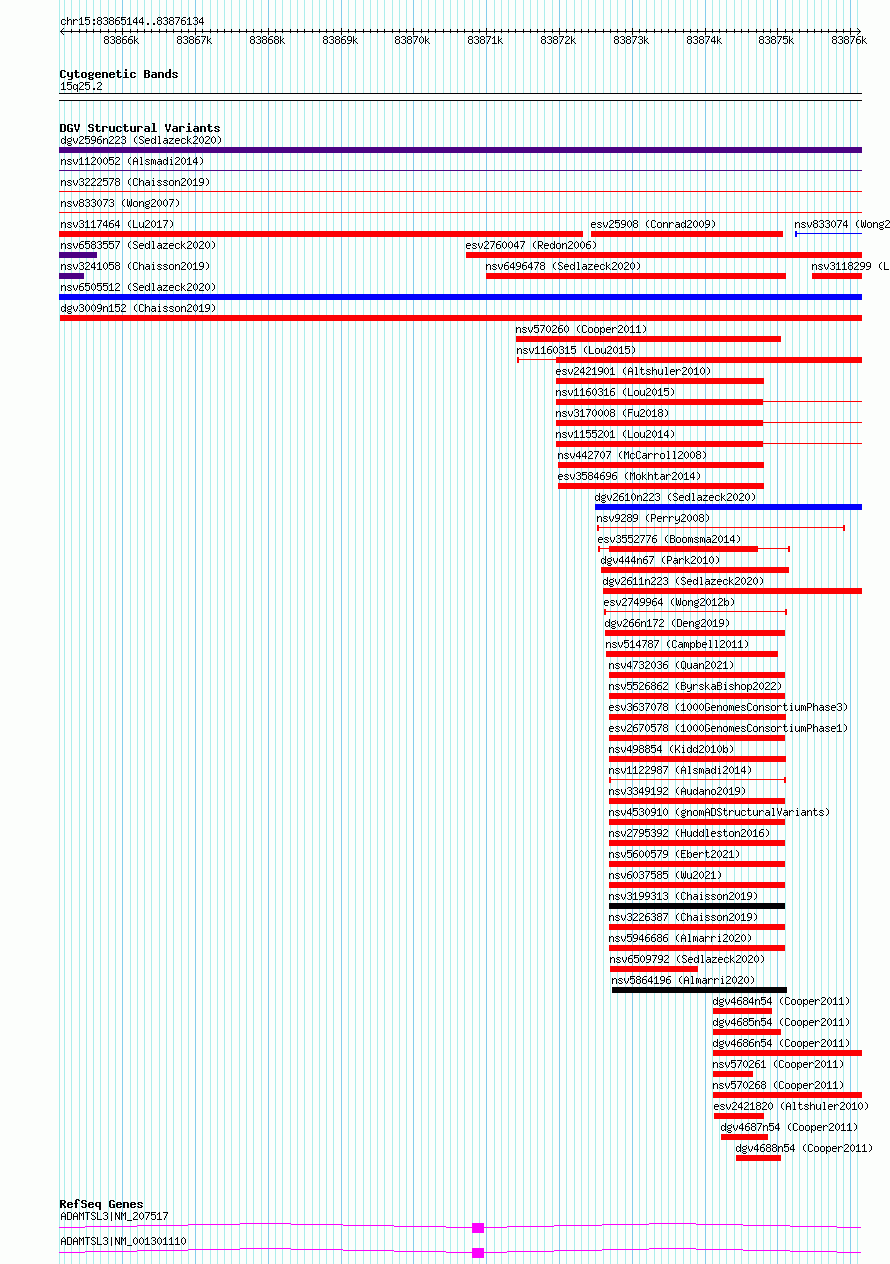Screen dimensions: 890x1264
Task: Select the nsv2795392 (Huddleston2016) label
Action: point(689,834)
